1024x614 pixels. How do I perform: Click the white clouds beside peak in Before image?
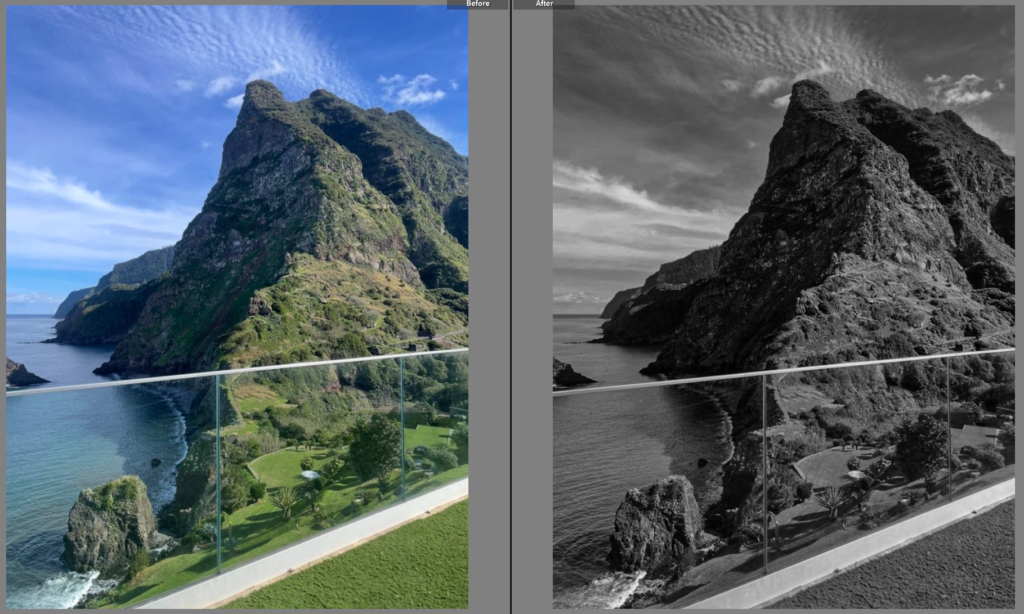(x=412, y=90)
